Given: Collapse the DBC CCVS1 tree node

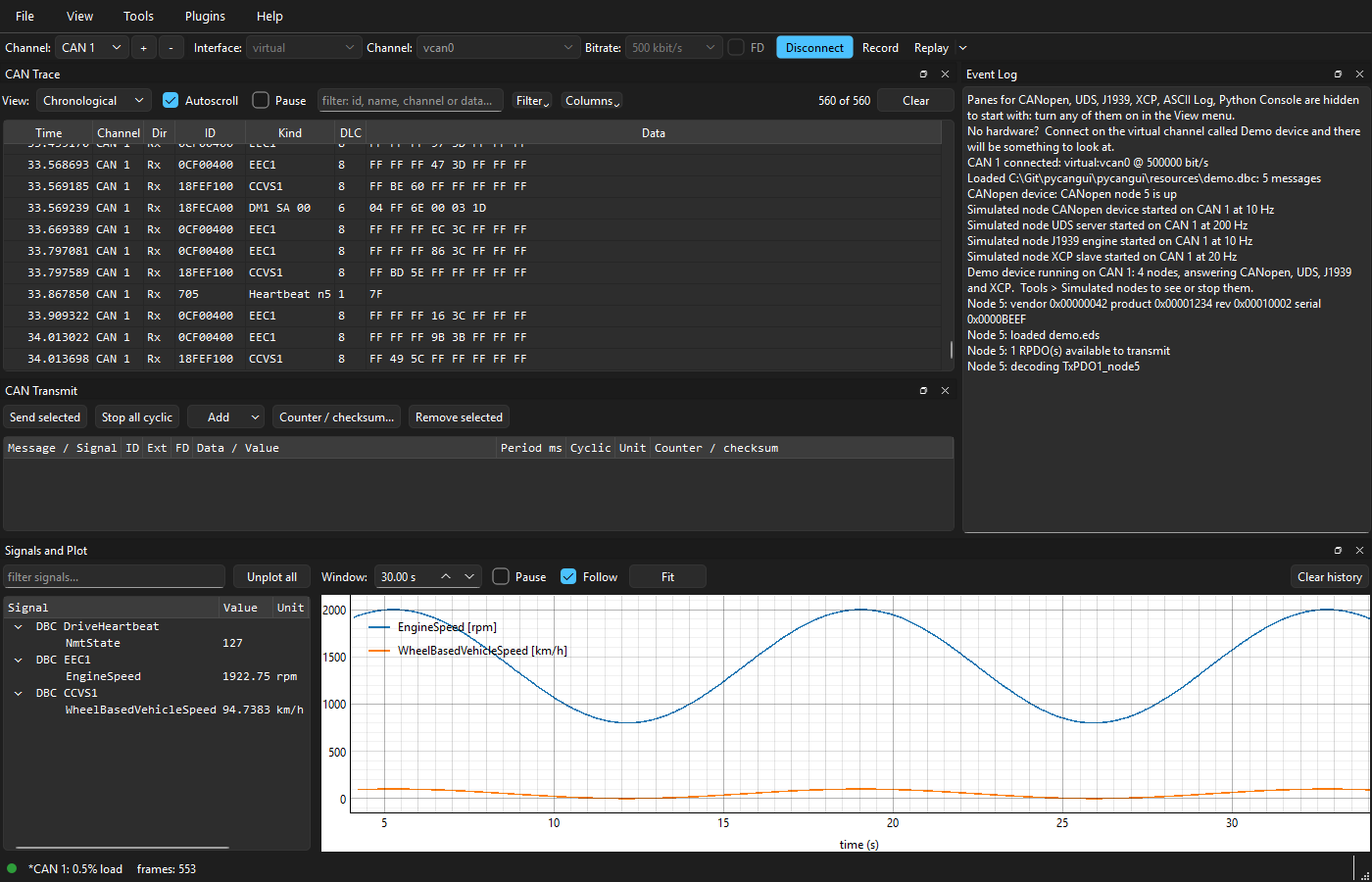Looking at the screenshot, I should pyautogui.click(x=19, y=693).
